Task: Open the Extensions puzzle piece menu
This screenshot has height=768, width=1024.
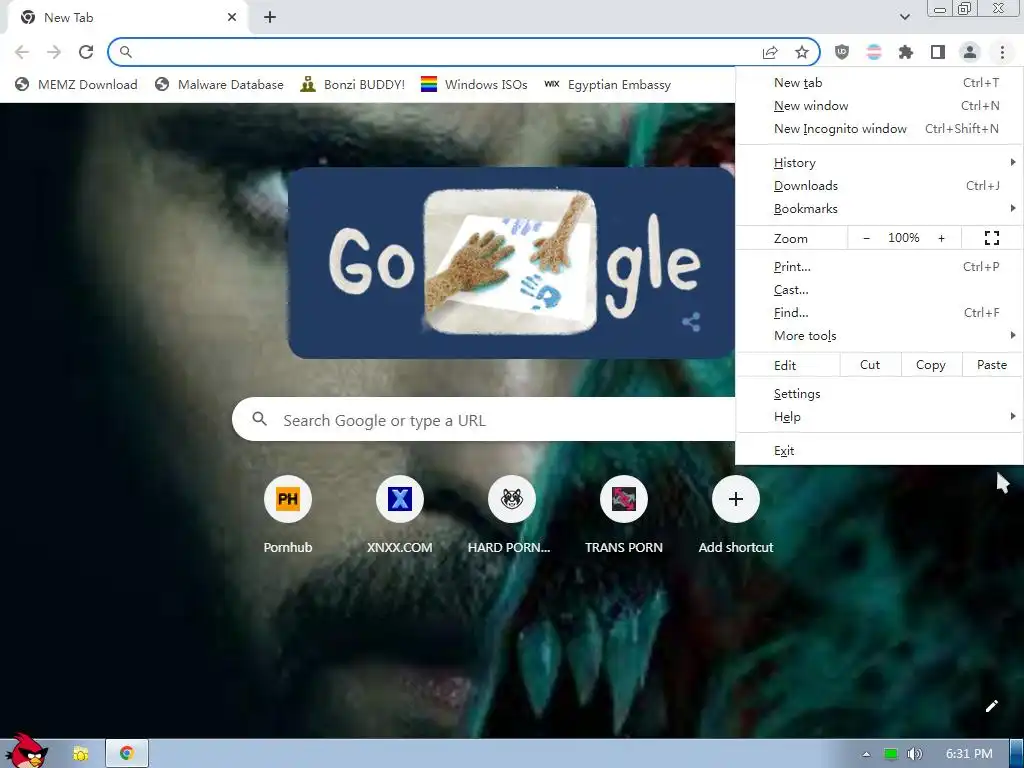Action: click(906, 52)
